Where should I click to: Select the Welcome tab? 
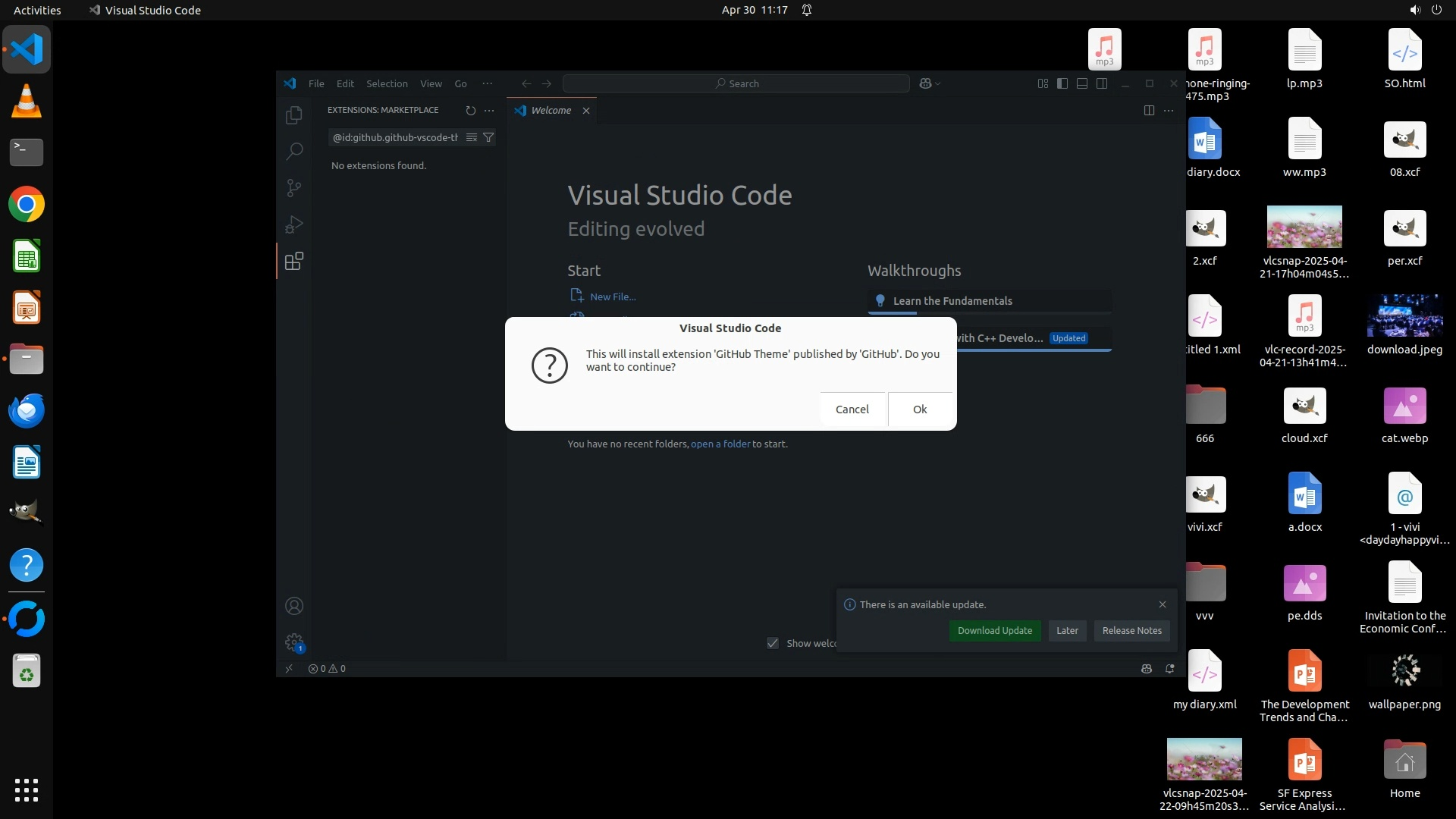(x=551, y=111)
